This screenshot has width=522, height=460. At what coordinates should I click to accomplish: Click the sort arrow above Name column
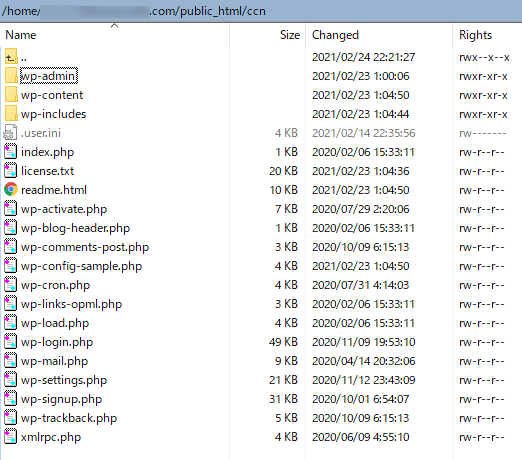(x=115, y=25)
